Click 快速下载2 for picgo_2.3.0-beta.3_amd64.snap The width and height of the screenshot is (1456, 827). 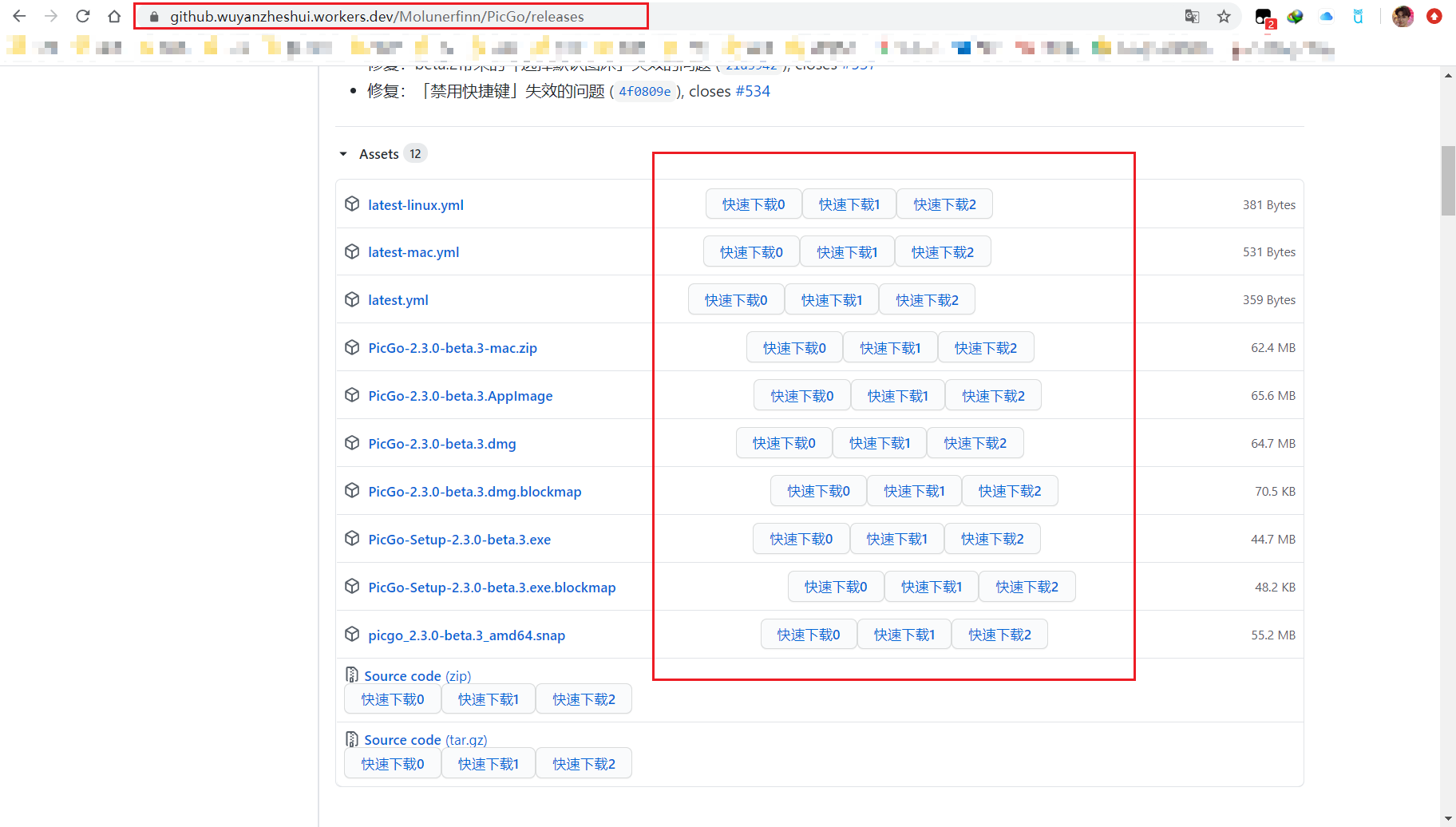tap(999, 634)
